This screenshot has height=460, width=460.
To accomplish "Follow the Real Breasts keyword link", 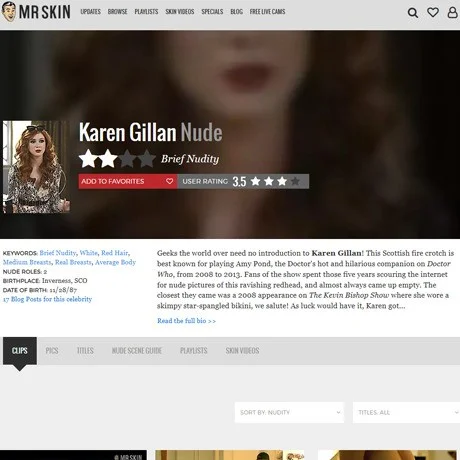I will pyautogui.click(x=73, y=262).
